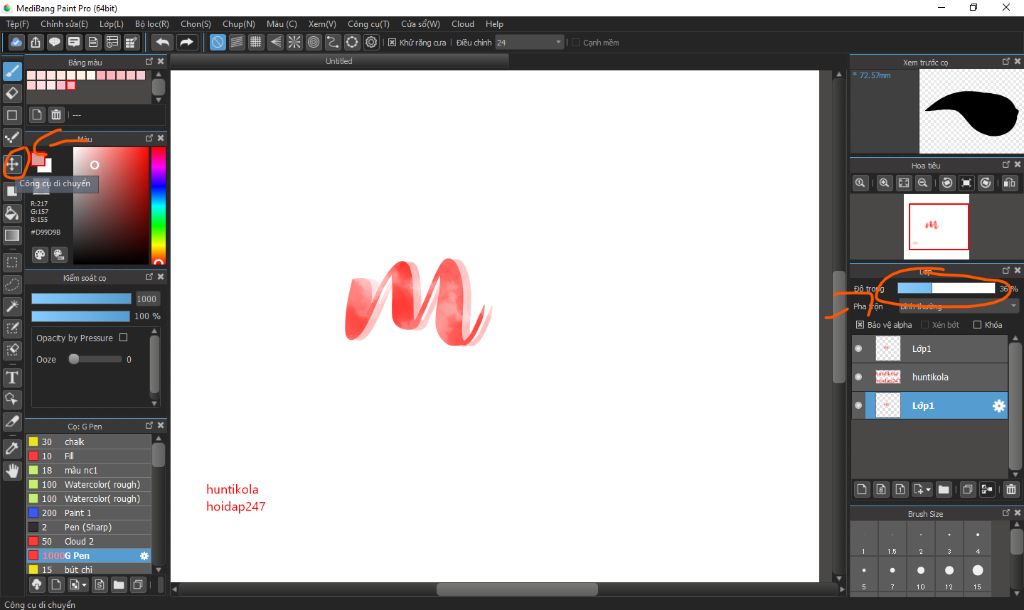Select the Magic Wand tool

(x=12, y=306)
